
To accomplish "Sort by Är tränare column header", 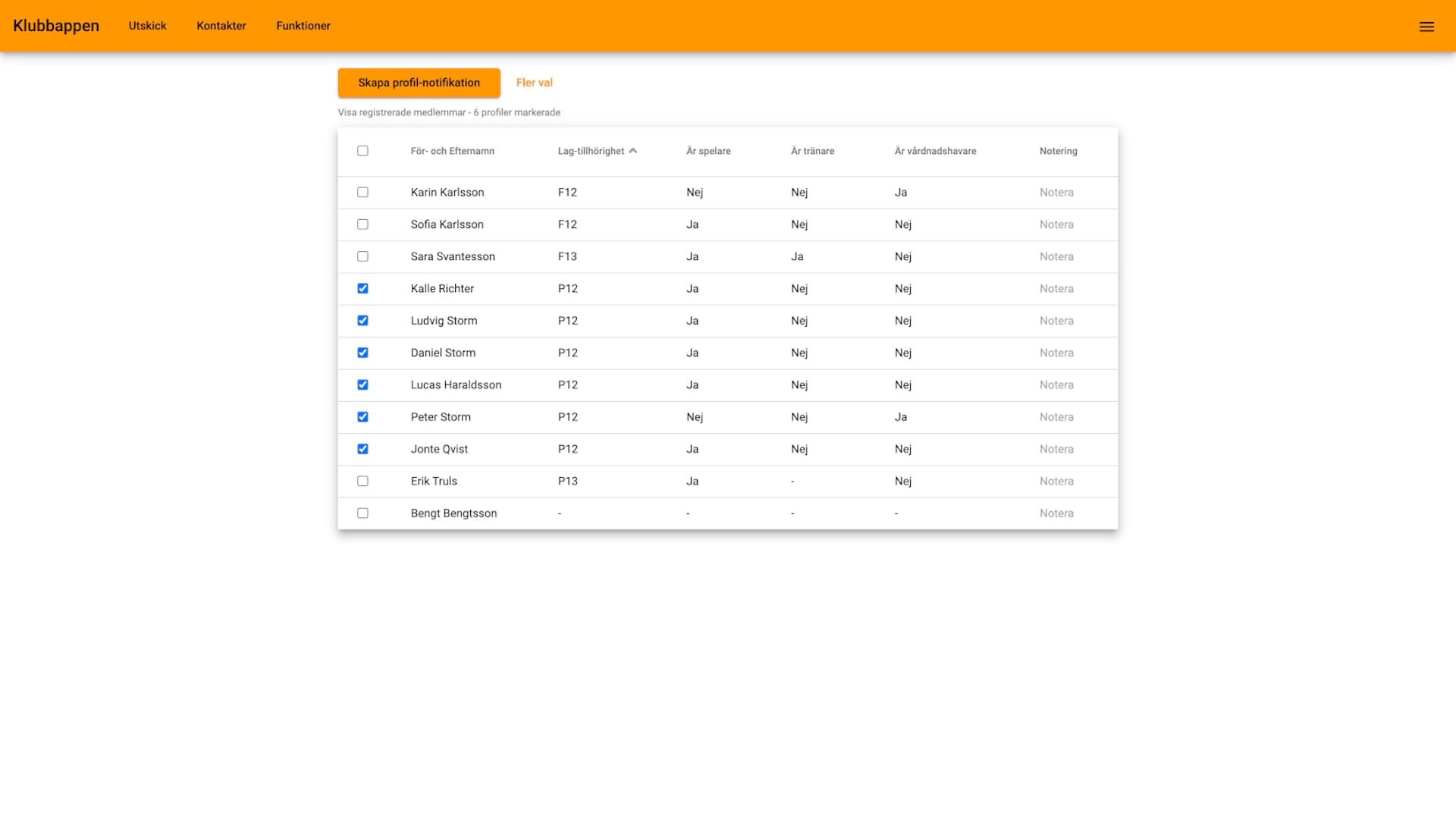I will click(x=812, y=151).
